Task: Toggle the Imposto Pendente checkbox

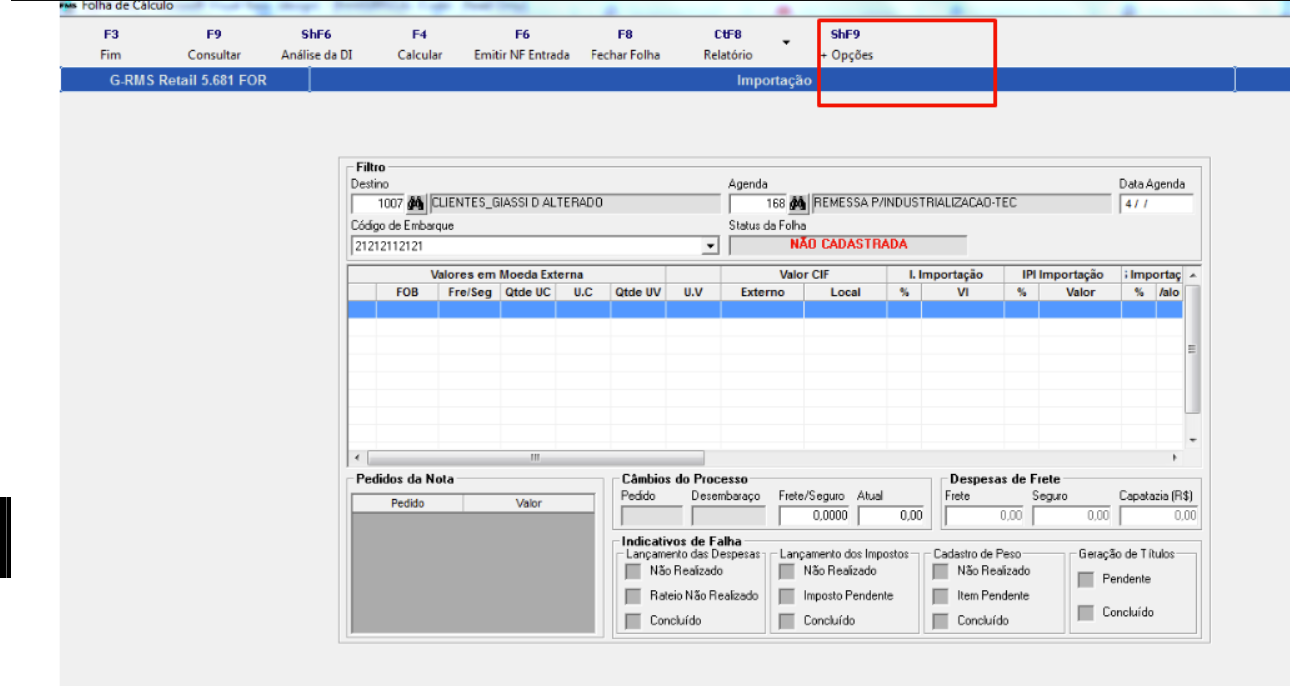Action: (787, 596)
